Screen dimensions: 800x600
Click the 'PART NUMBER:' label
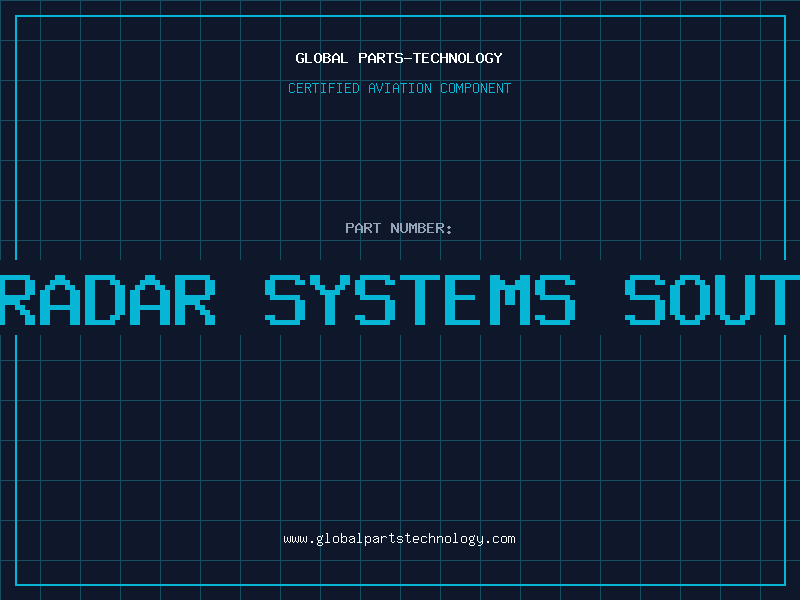pyautogui.click(x=399, y=228)
